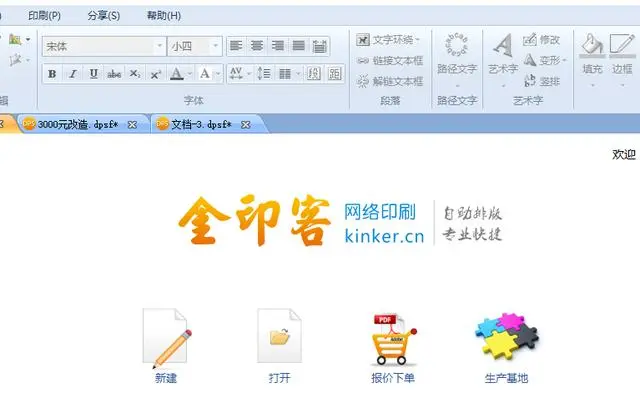Close the 3000元改造.dpsf tab

(x=132, y=125)
